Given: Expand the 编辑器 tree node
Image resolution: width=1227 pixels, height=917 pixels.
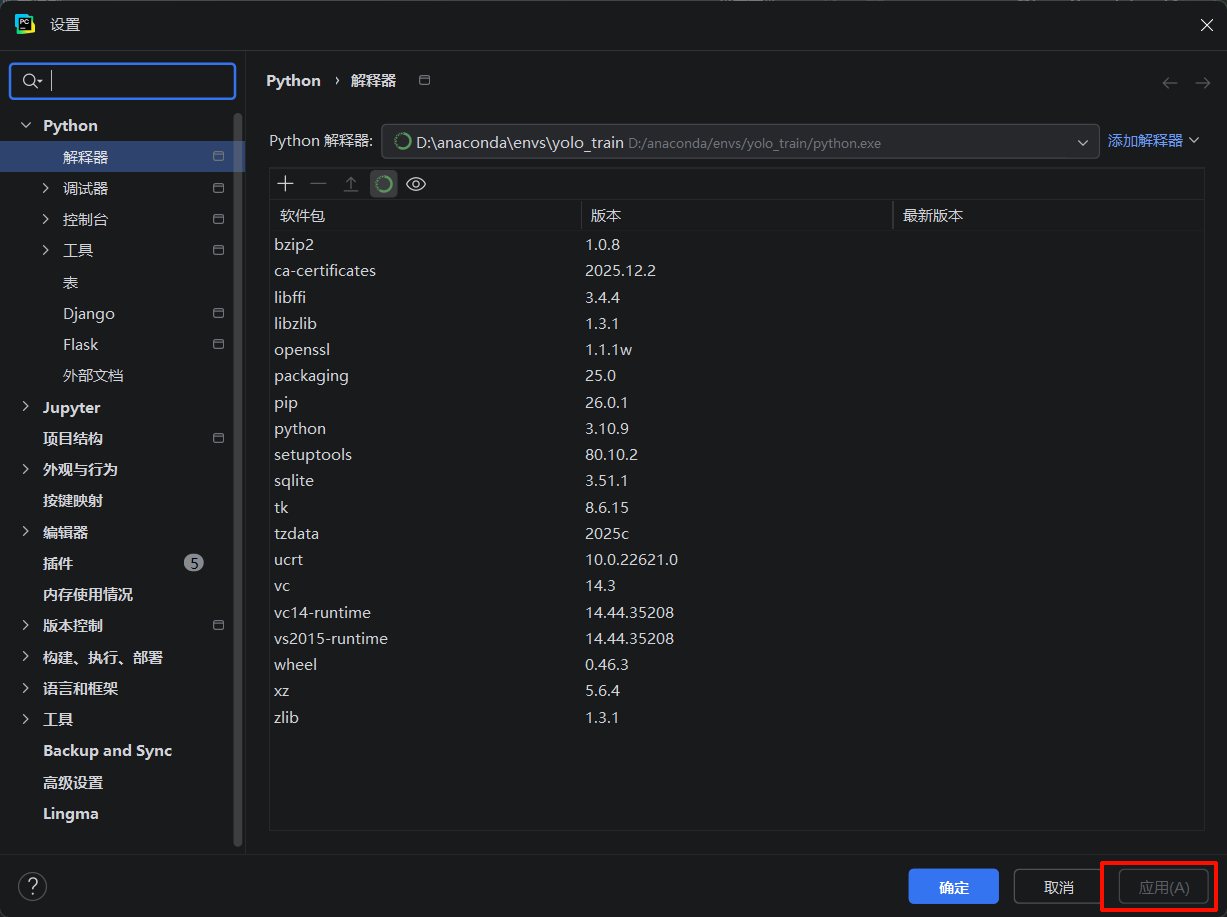Looking at the screenshot, I should [x=26, y=532].
